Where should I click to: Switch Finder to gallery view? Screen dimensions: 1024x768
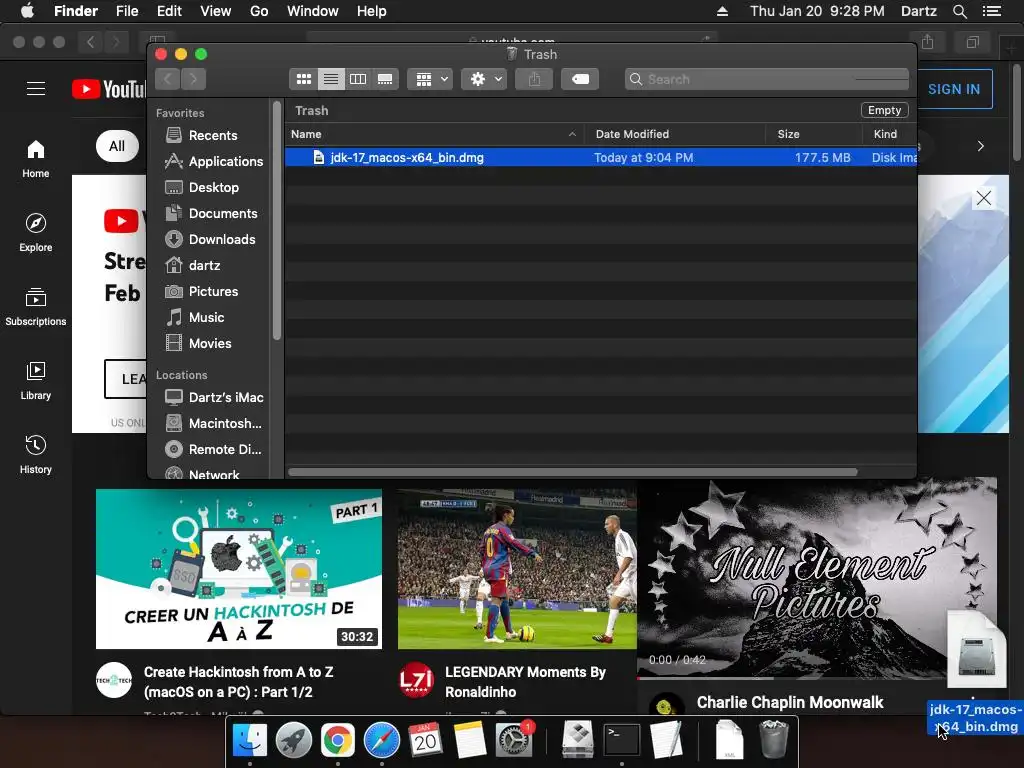point(385,79)
